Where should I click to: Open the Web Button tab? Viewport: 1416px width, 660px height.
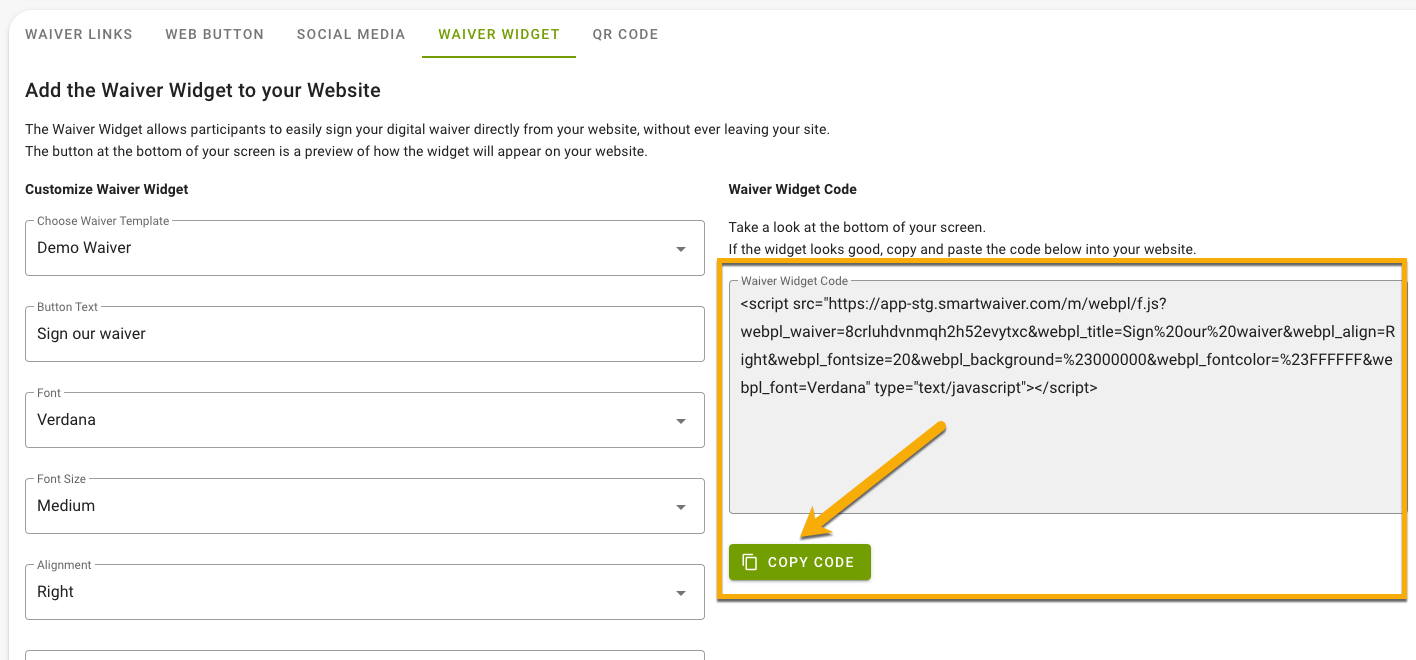[x=215, y=34]
